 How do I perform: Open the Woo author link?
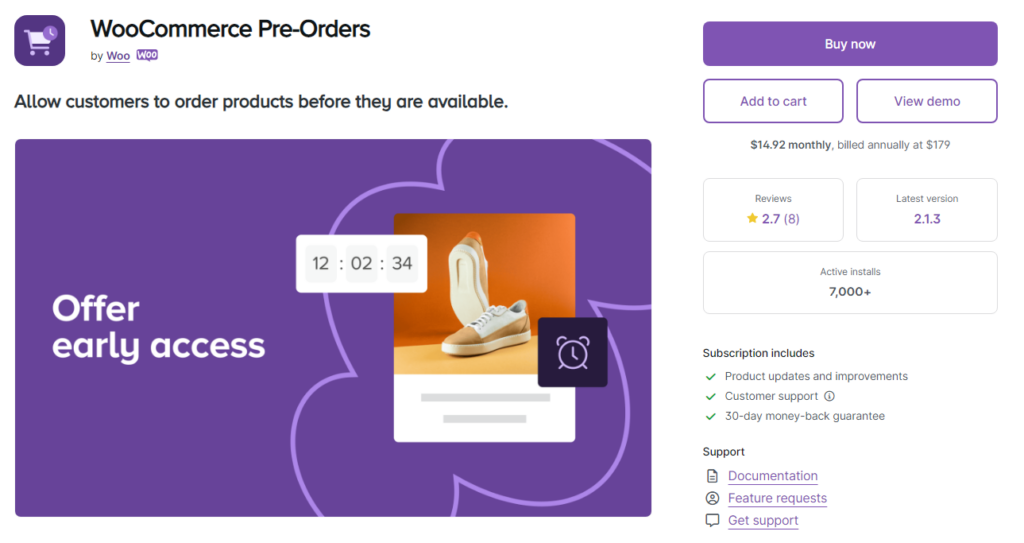click(118, 56)
